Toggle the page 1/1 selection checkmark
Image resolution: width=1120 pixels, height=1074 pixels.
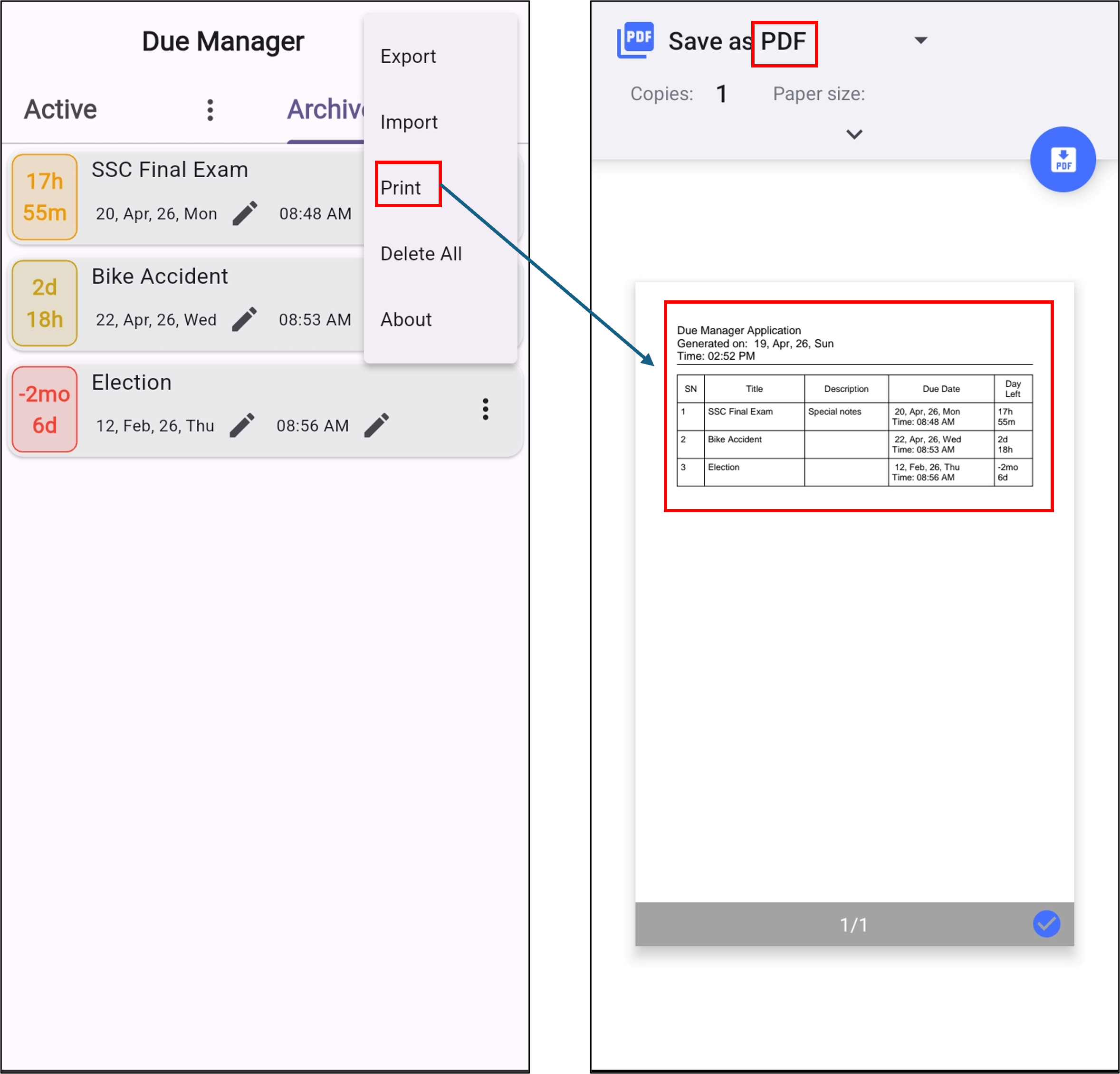(x=1046, y=924)
